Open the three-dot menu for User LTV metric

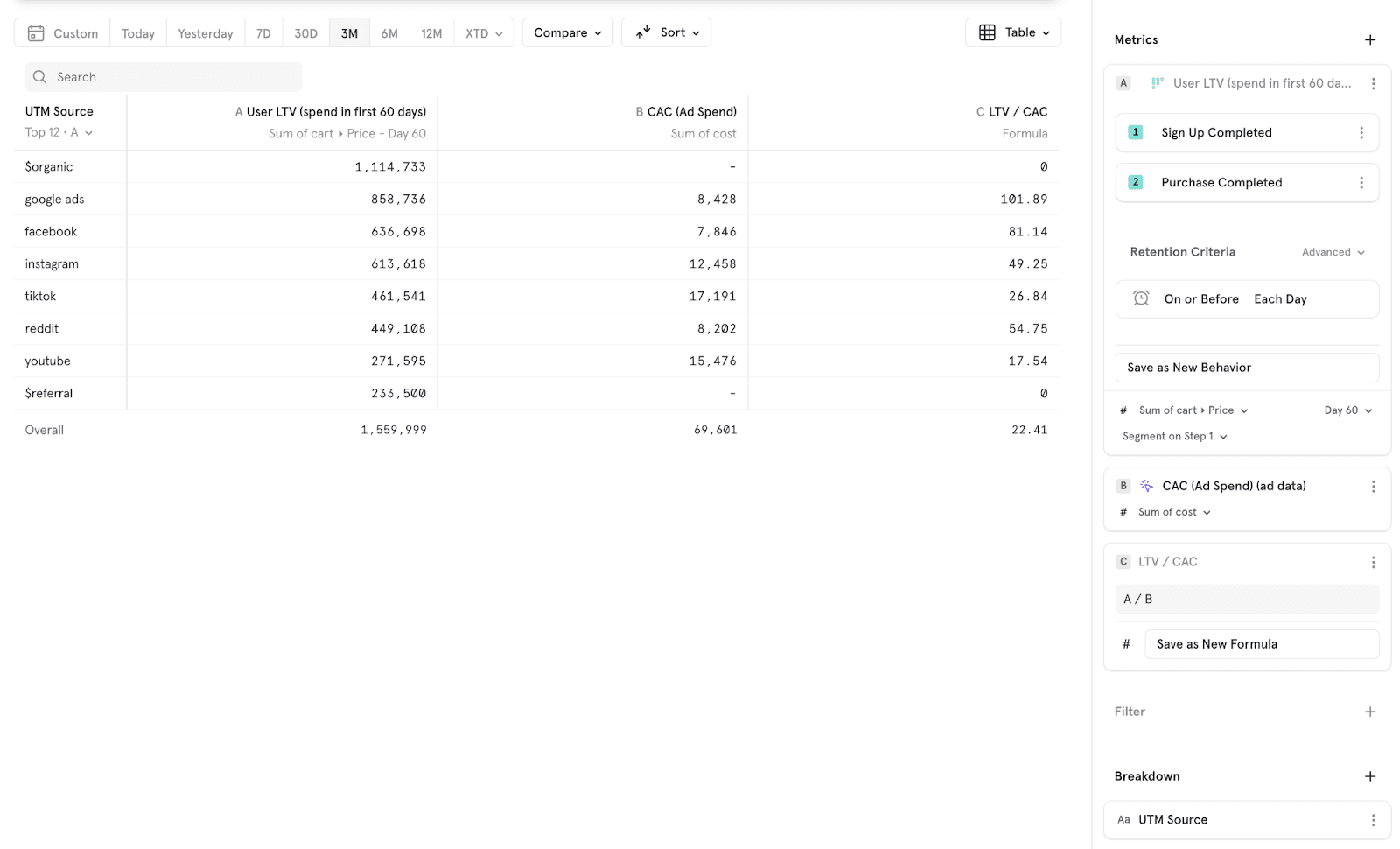1373,83
